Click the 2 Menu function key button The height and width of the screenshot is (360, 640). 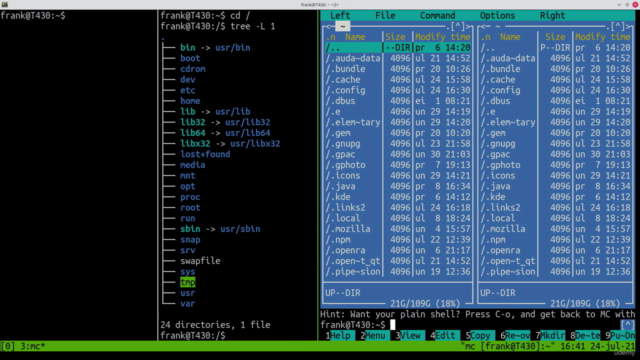tap(375, 336)
